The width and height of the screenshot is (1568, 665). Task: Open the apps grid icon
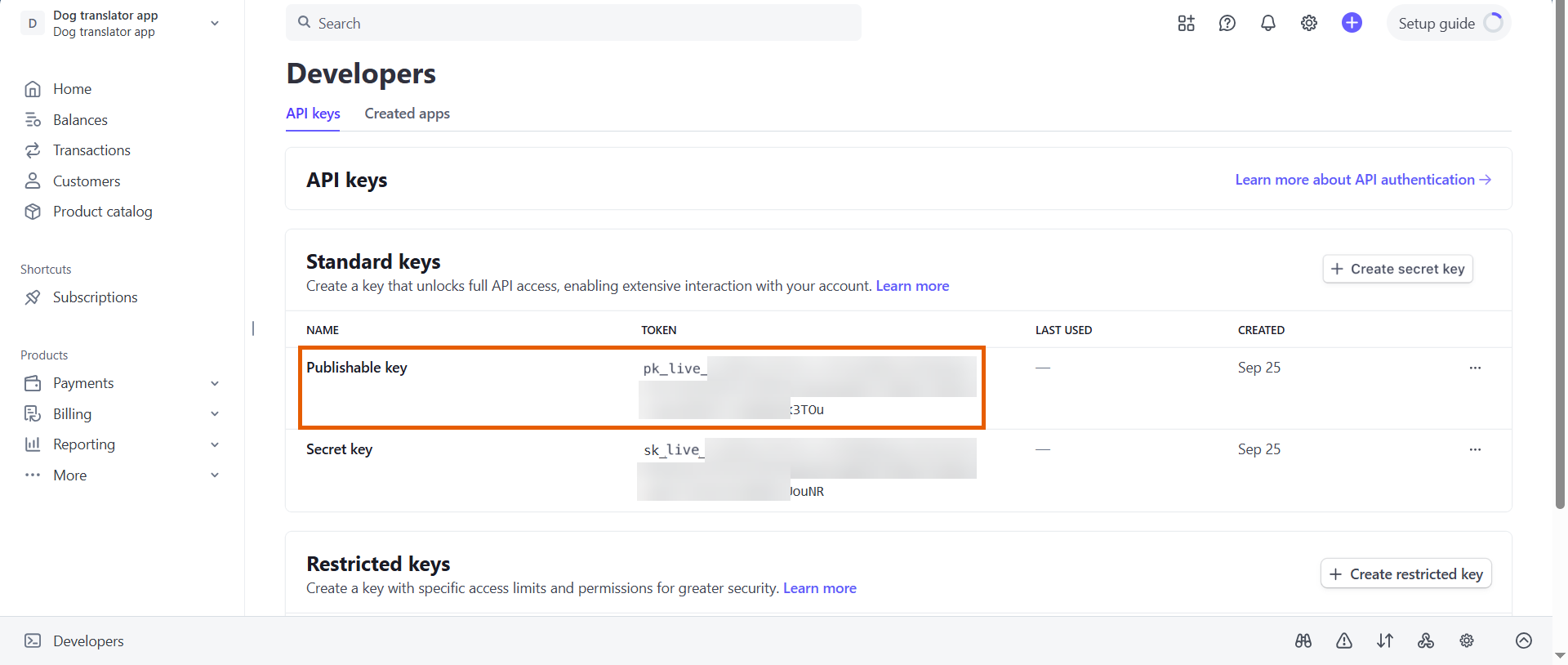[x=1186, y=23]
